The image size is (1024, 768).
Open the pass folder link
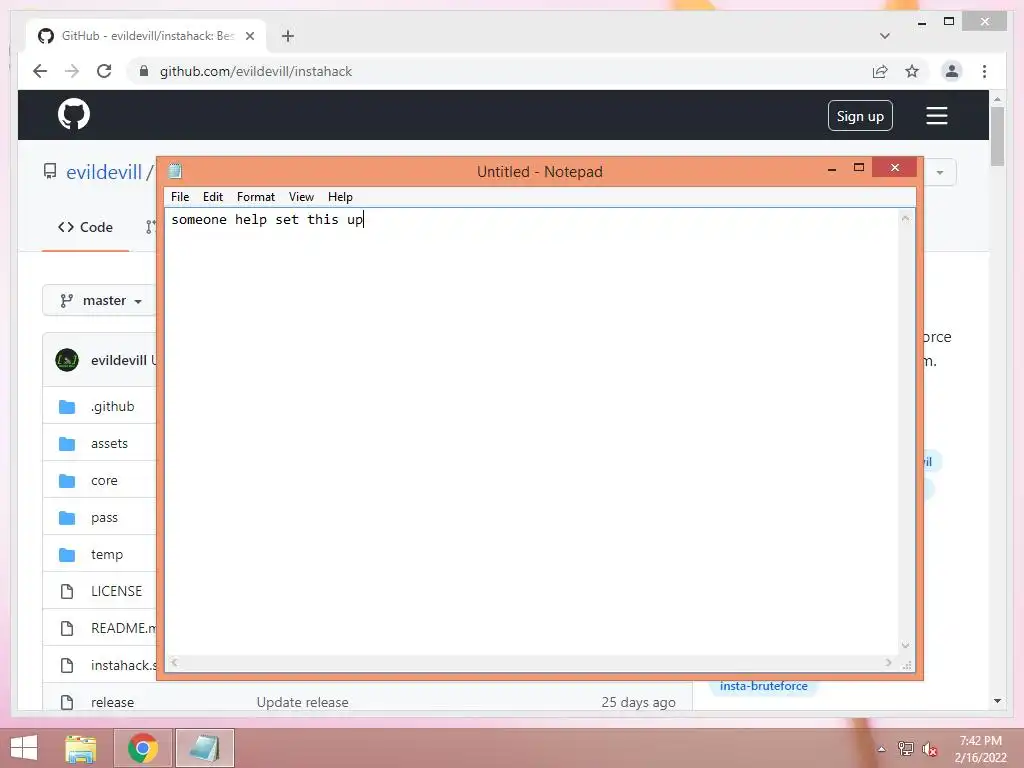[x=104, y=518]
